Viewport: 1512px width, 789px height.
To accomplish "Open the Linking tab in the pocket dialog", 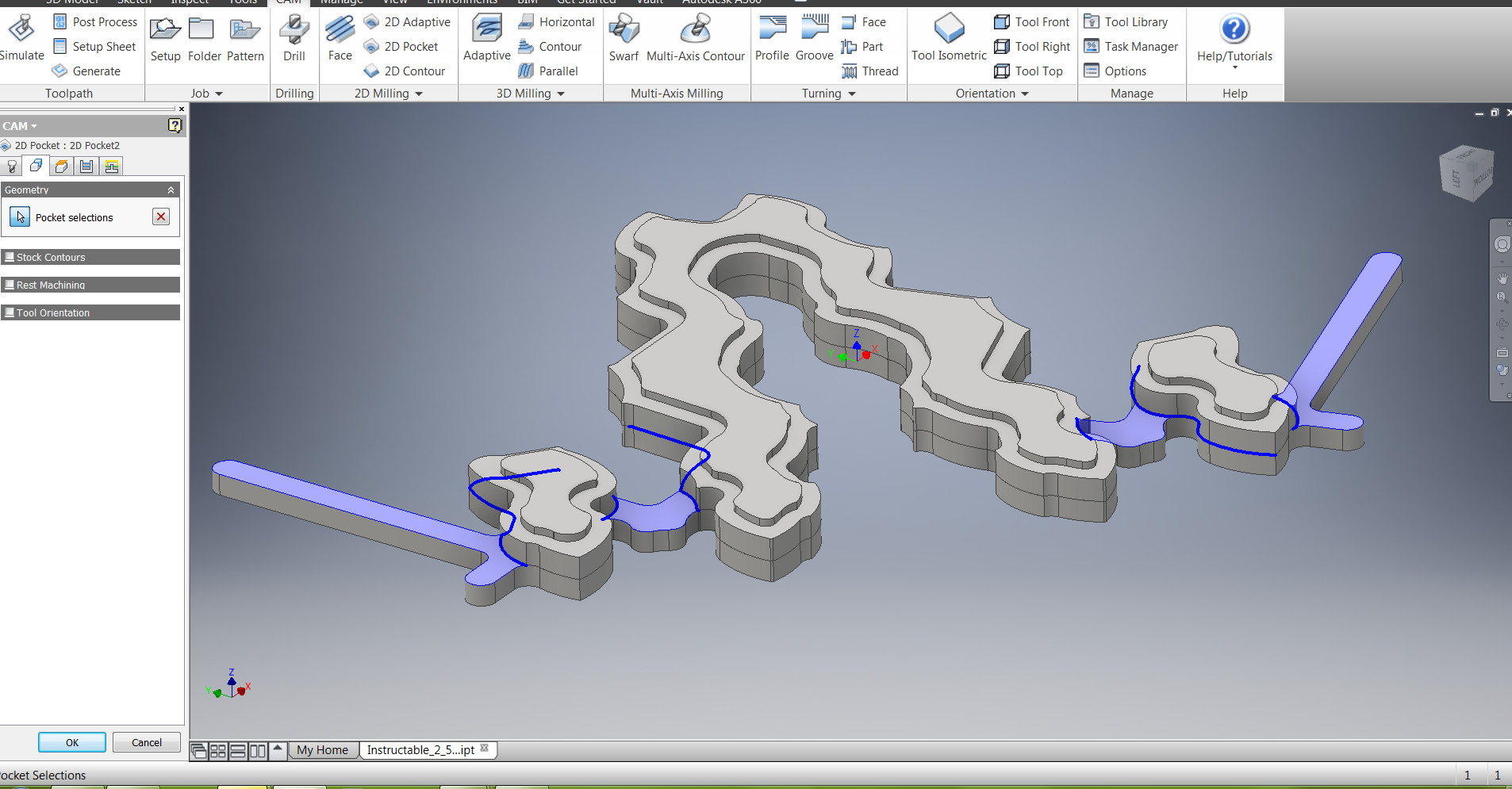I will (112, 167).
